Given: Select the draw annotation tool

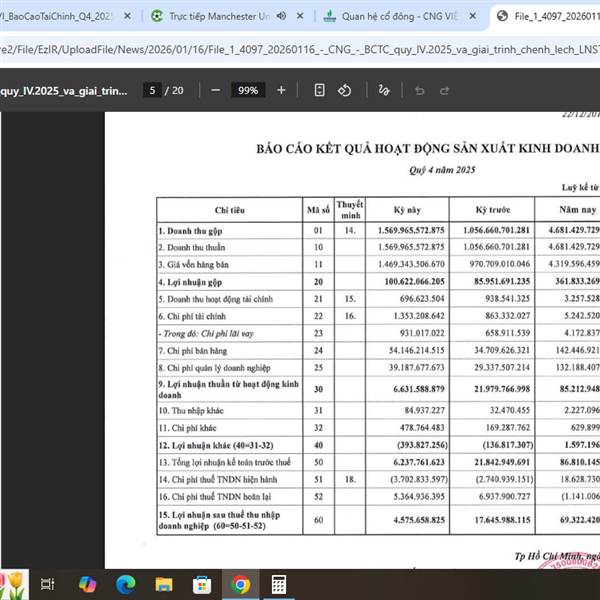Looking at the screenshot, I should click(384, 91).
